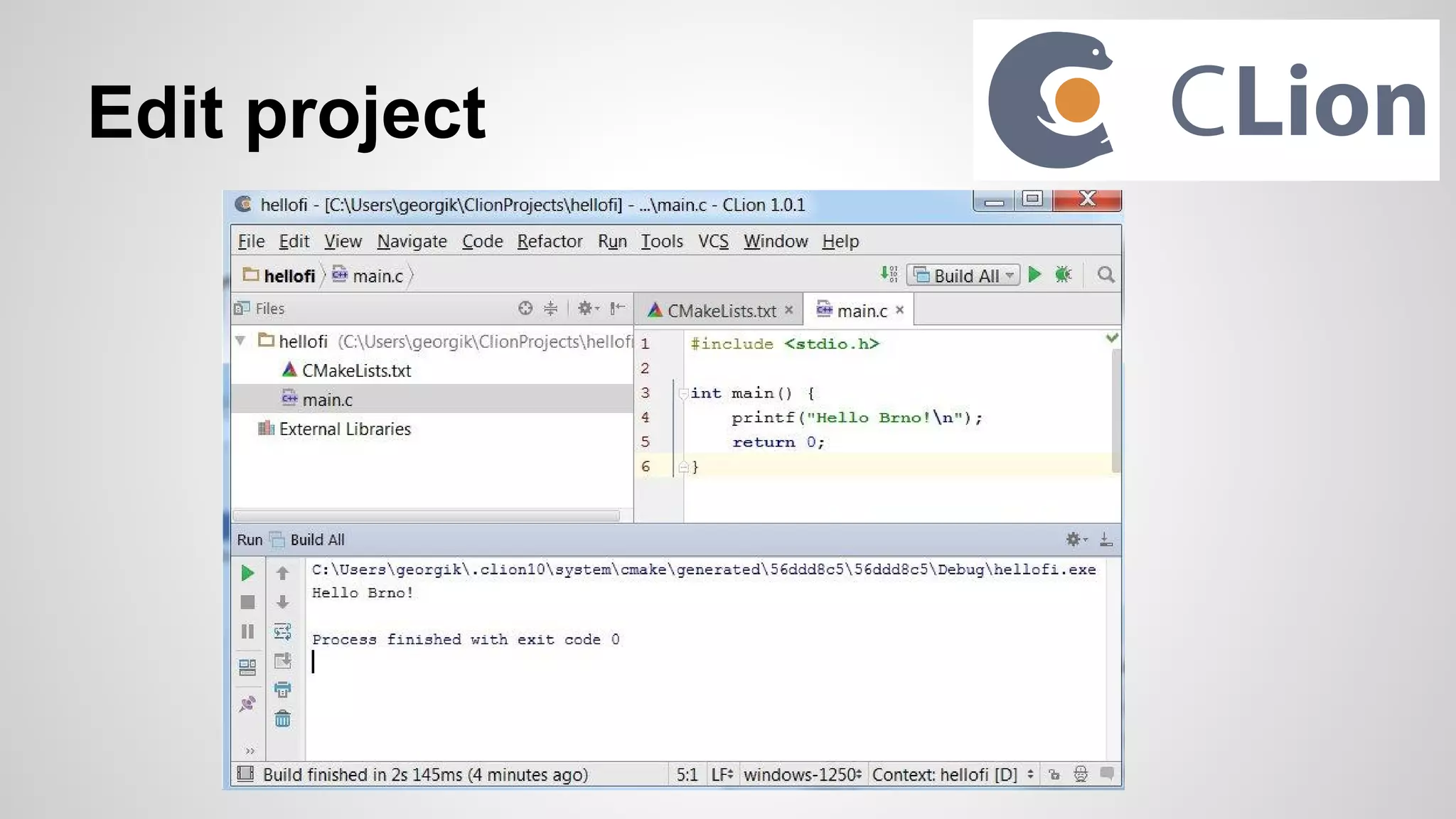Open the Refactor menu
The width and height of the screenshot is (1456, 819).
click(x=550, y=242)
